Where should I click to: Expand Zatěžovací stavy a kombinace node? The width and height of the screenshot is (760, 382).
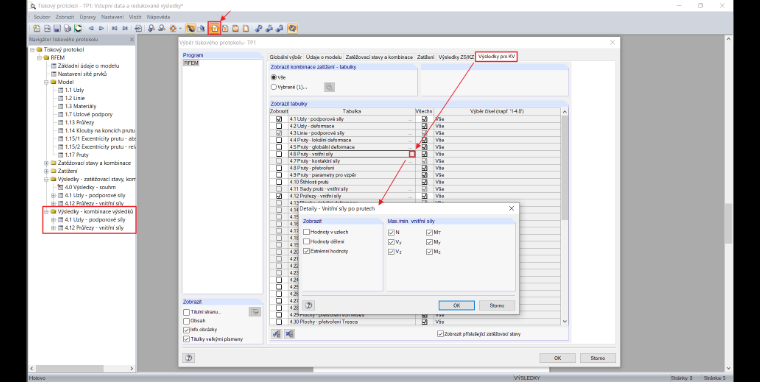point(47,163)
